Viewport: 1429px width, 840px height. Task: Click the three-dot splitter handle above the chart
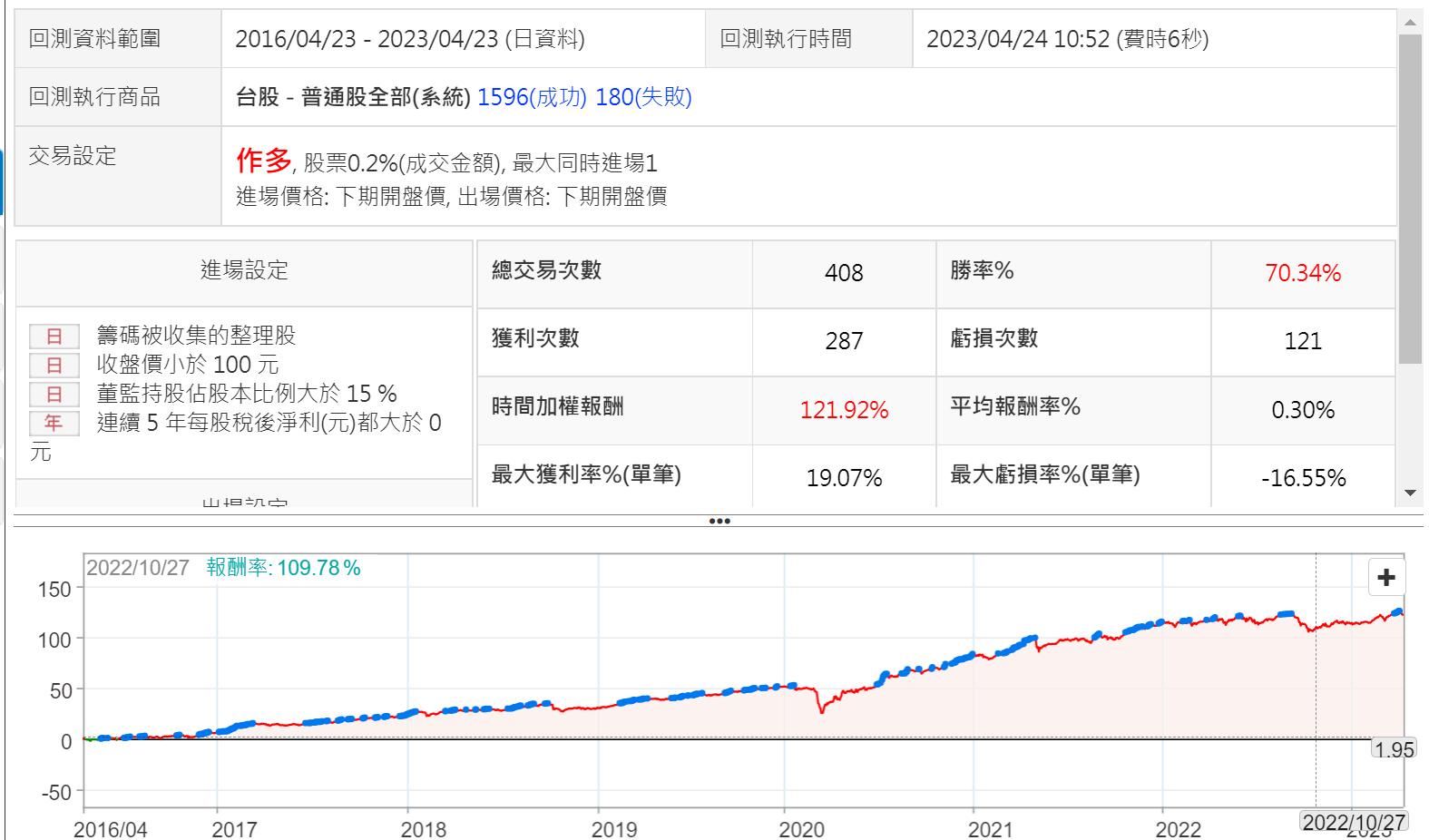point(719,522)
